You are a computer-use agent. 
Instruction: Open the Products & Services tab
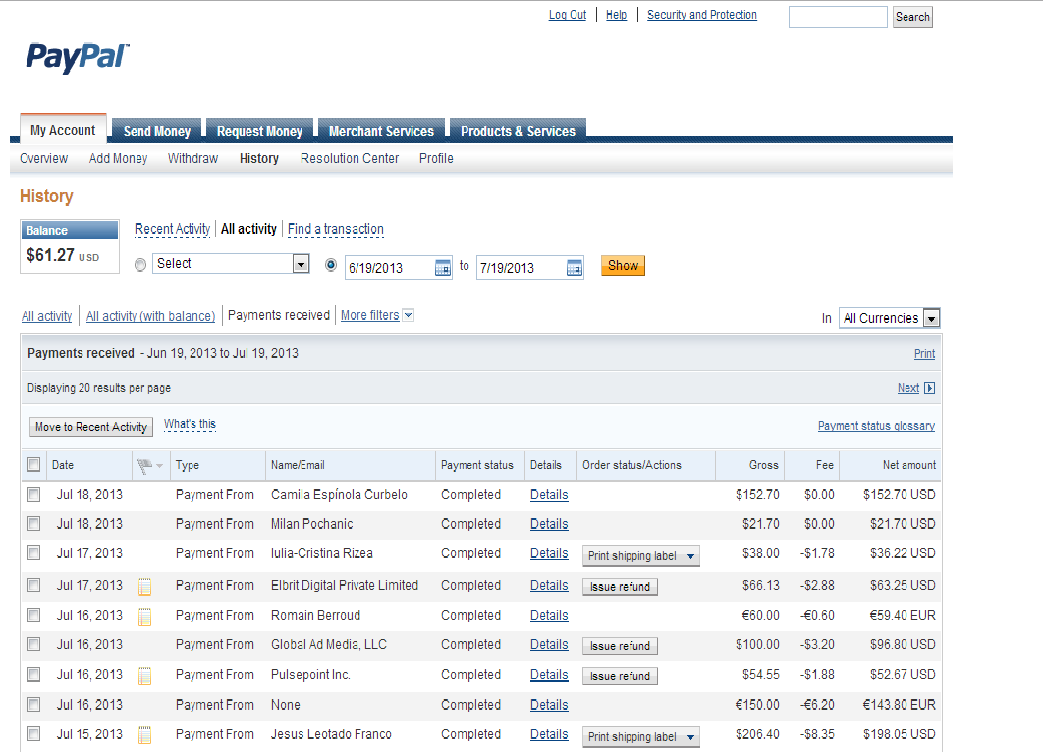pyautogui.click(x=518, y=131)
